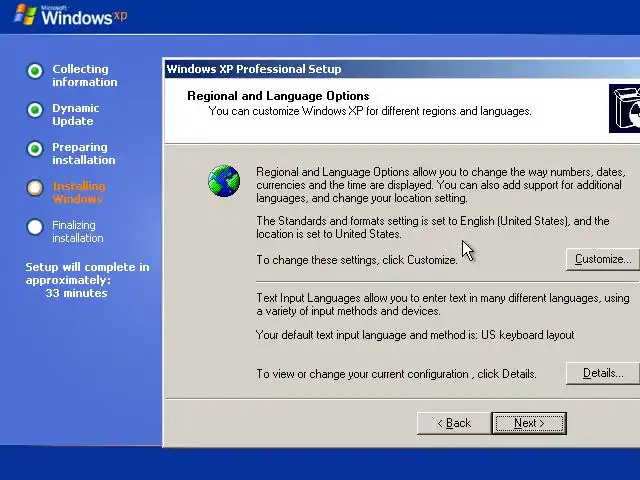Click the Windows XP Professional Setup title bar
This screenshot has height=480, width=640.
pos(402,69)
